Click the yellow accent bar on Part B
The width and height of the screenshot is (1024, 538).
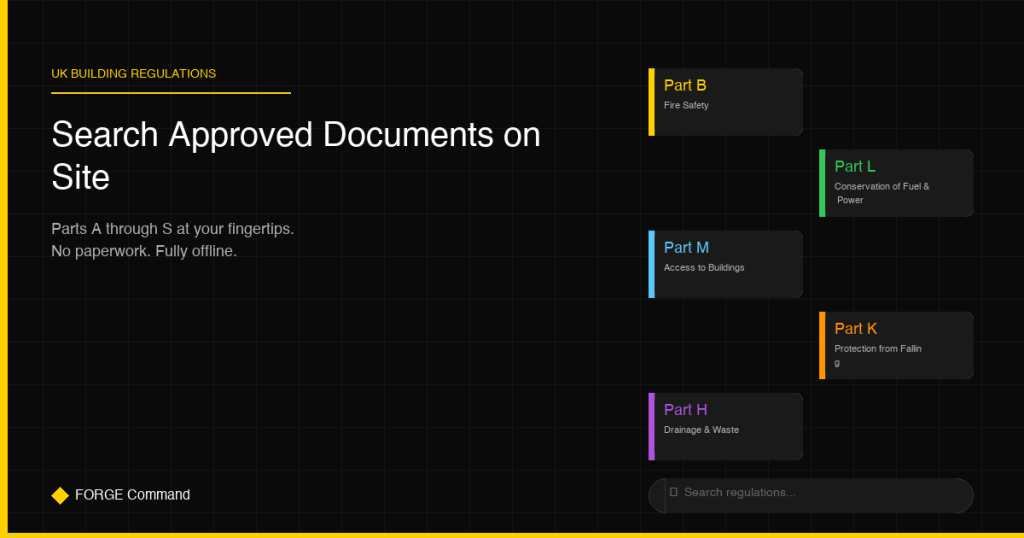pos(652,102)
